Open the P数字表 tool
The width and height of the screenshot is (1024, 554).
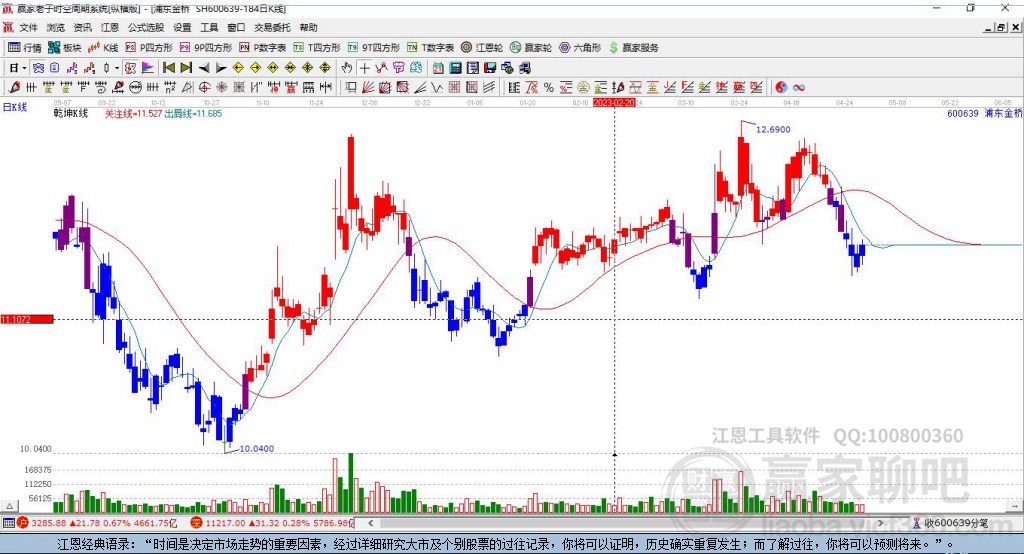click(263, 48)
